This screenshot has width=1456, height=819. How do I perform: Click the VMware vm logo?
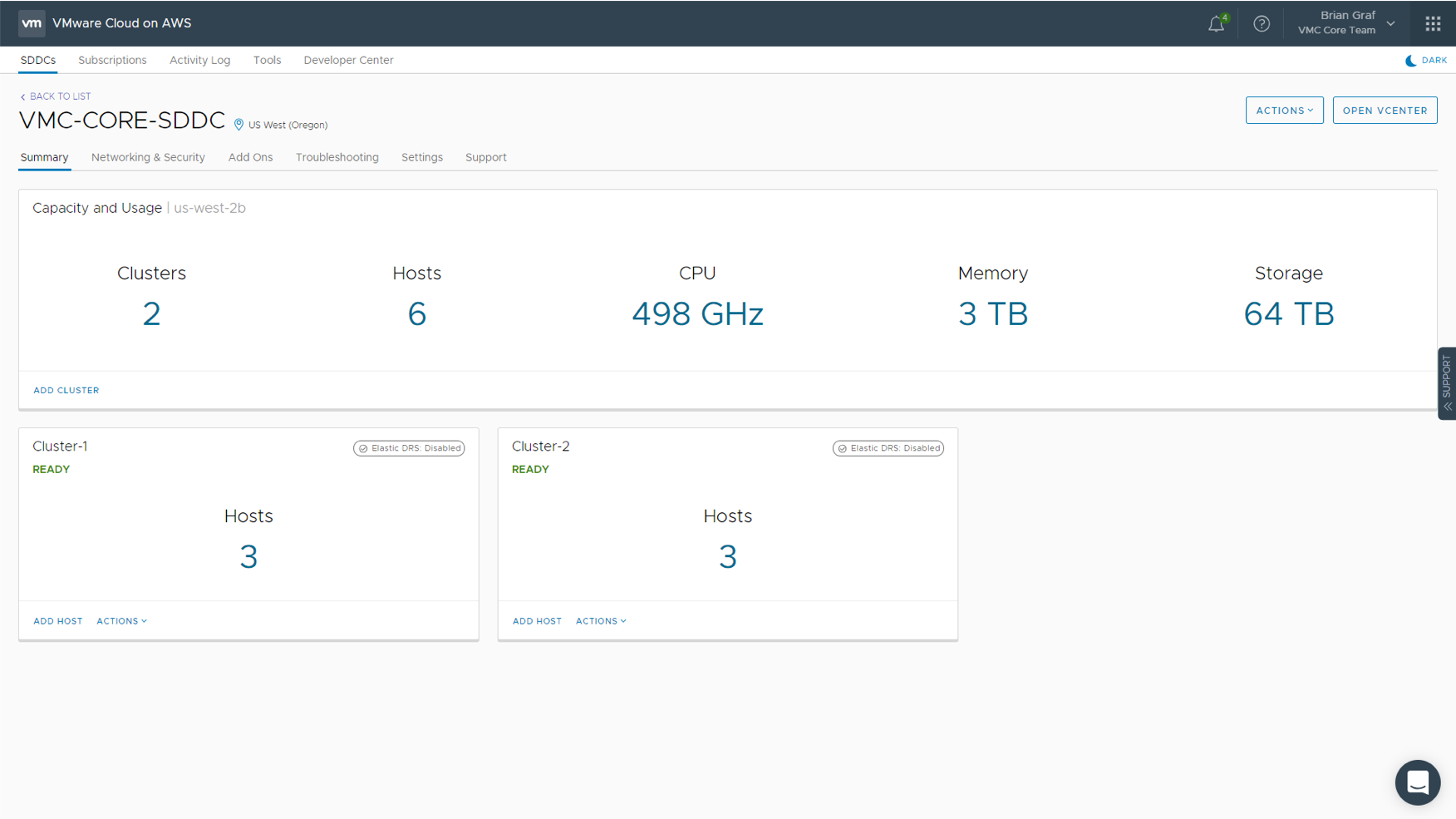[x=32, y=23]
